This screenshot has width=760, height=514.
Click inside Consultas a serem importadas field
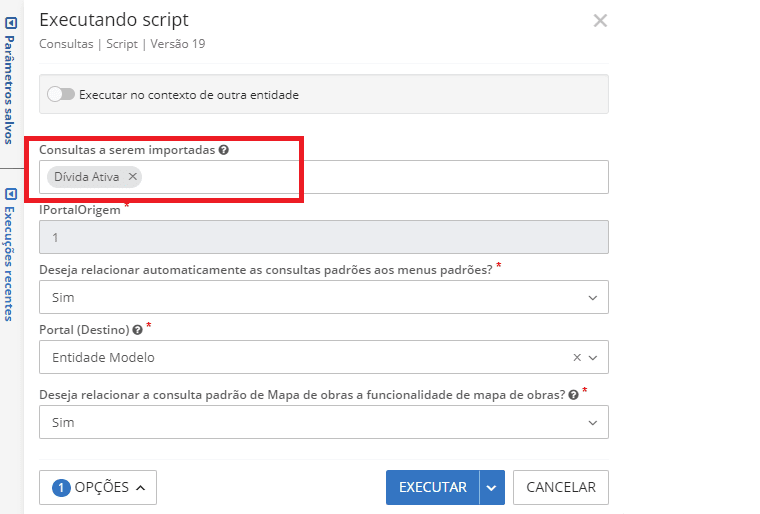(x=324, y=177)
